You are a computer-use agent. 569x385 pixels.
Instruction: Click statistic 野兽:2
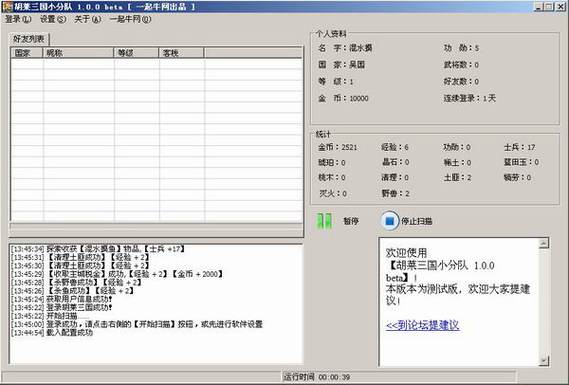pyautogui.click(x=396, y=193)
